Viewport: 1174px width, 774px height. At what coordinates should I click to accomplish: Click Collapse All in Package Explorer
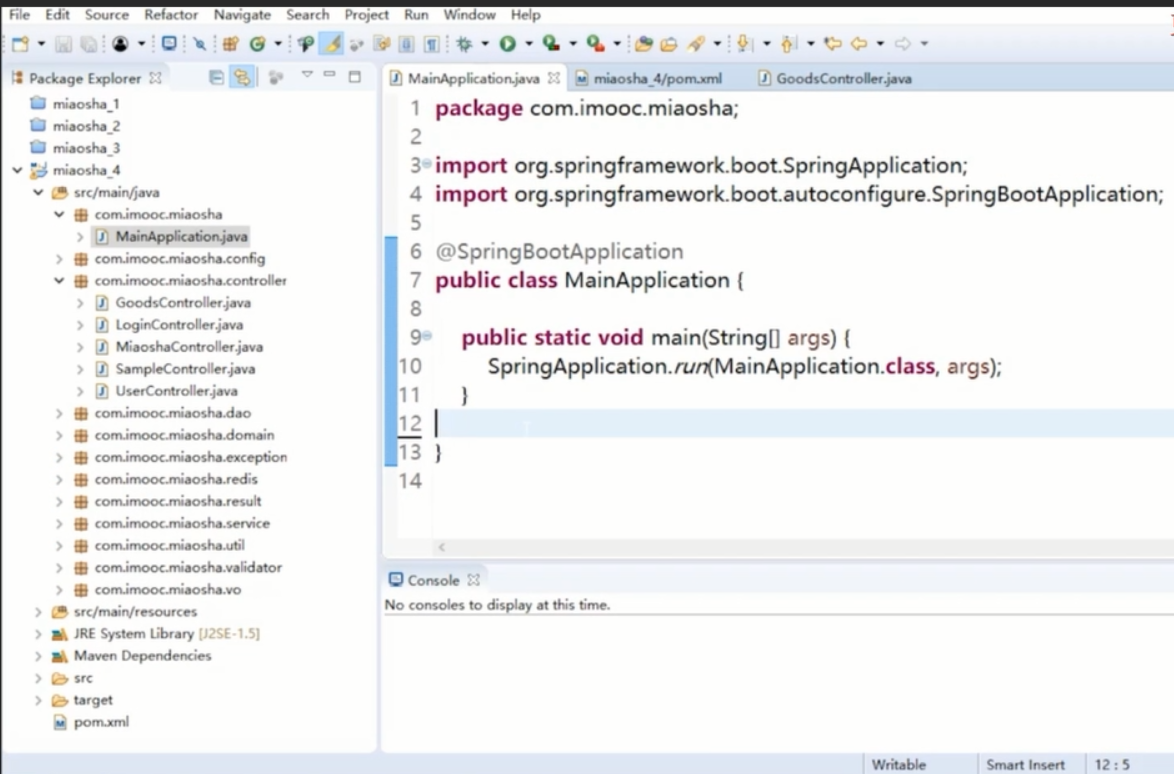tap(217, 77)
